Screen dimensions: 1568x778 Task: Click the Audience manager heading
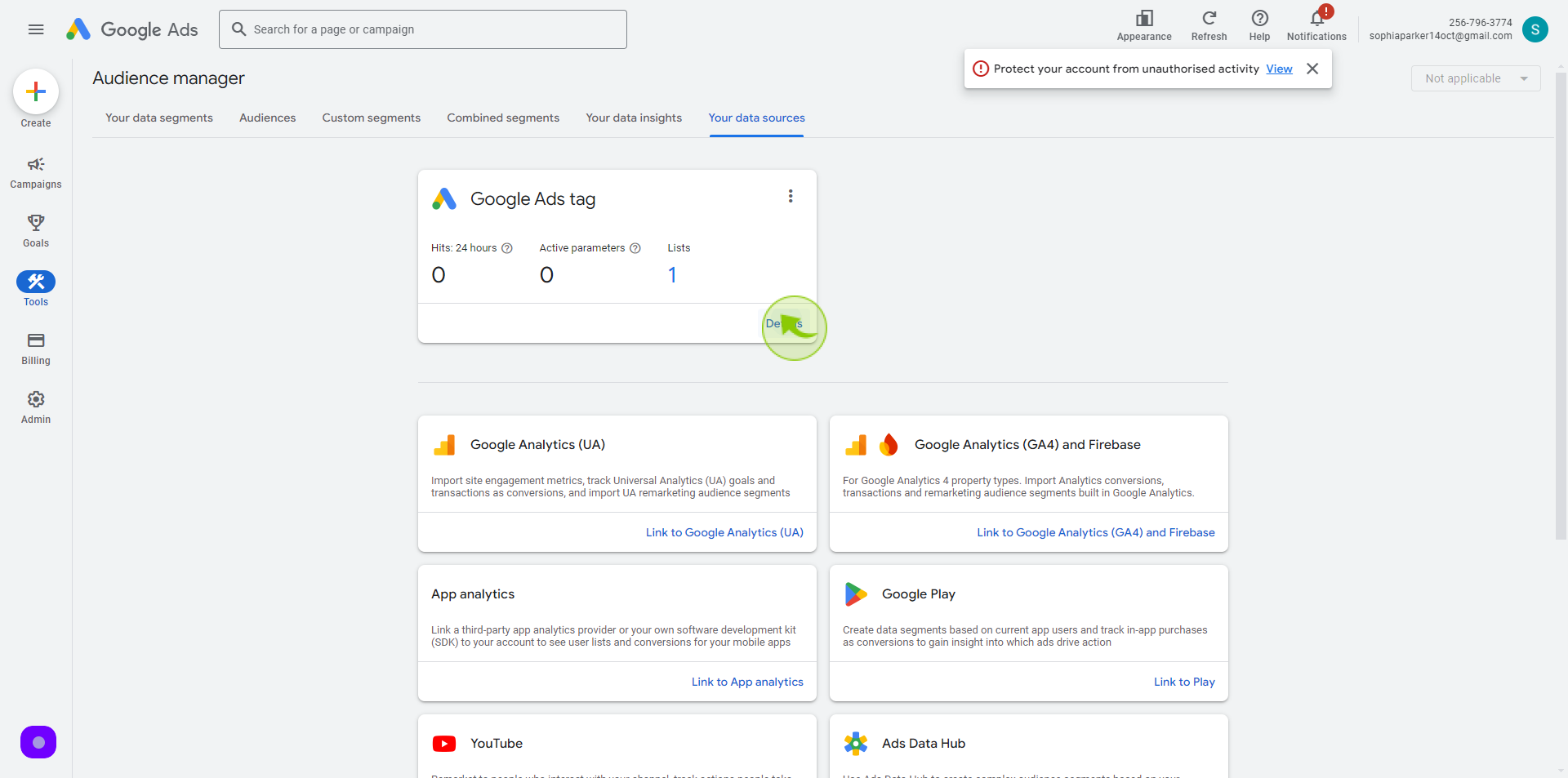[x=169, y=78]
